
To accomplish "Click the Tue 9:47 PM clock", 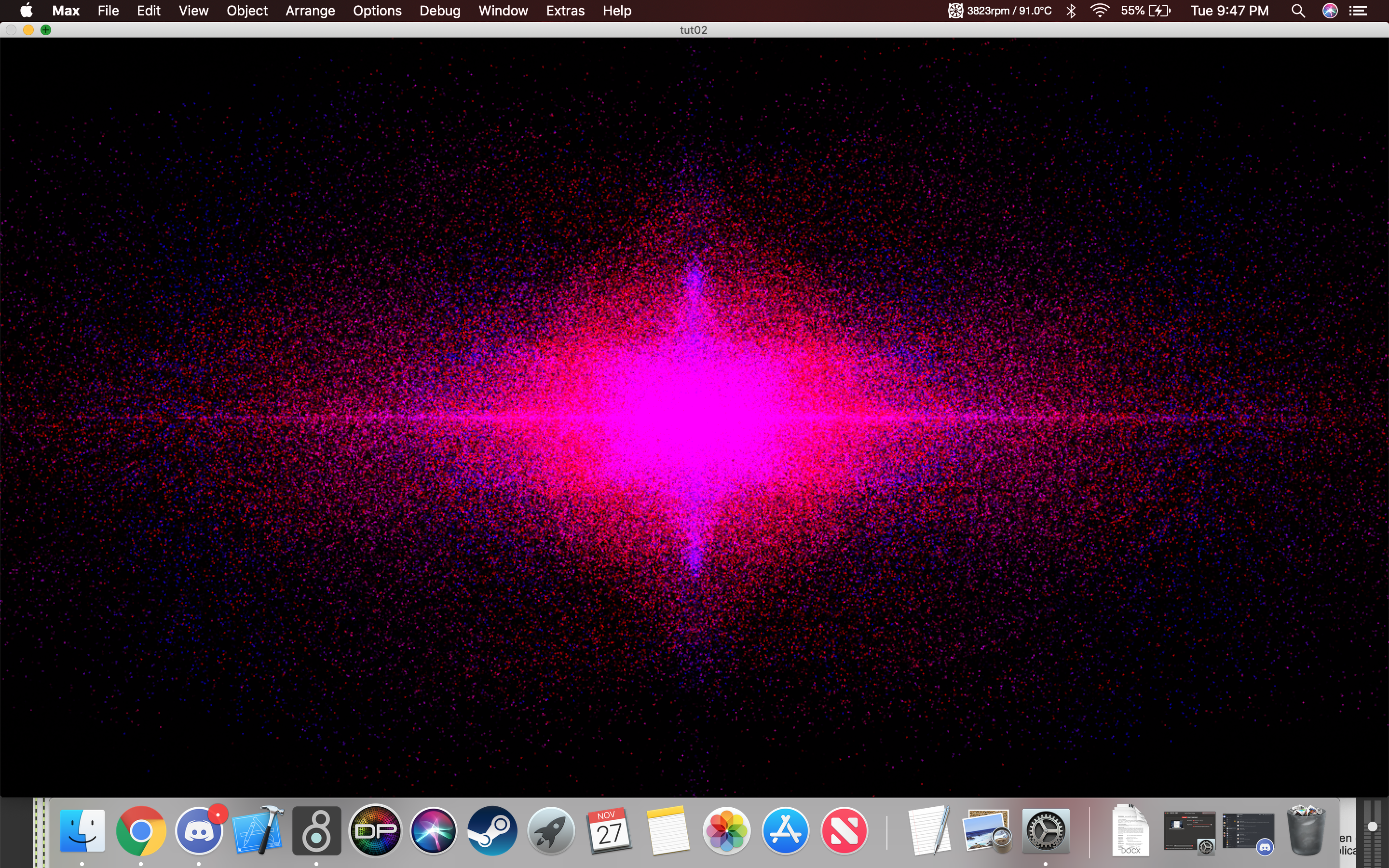I will click(x=1229, y=10).
